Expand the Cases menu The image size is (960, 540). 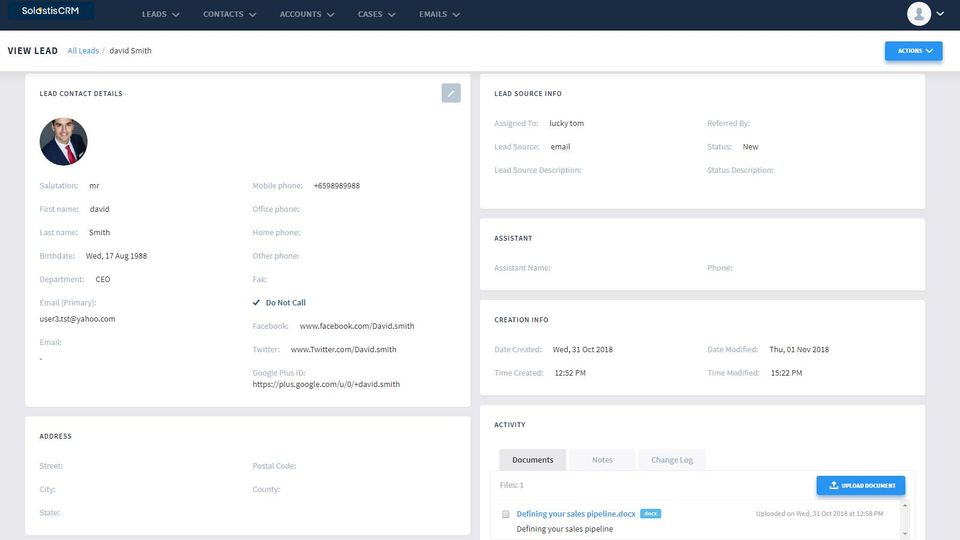[x=377, y=14]
